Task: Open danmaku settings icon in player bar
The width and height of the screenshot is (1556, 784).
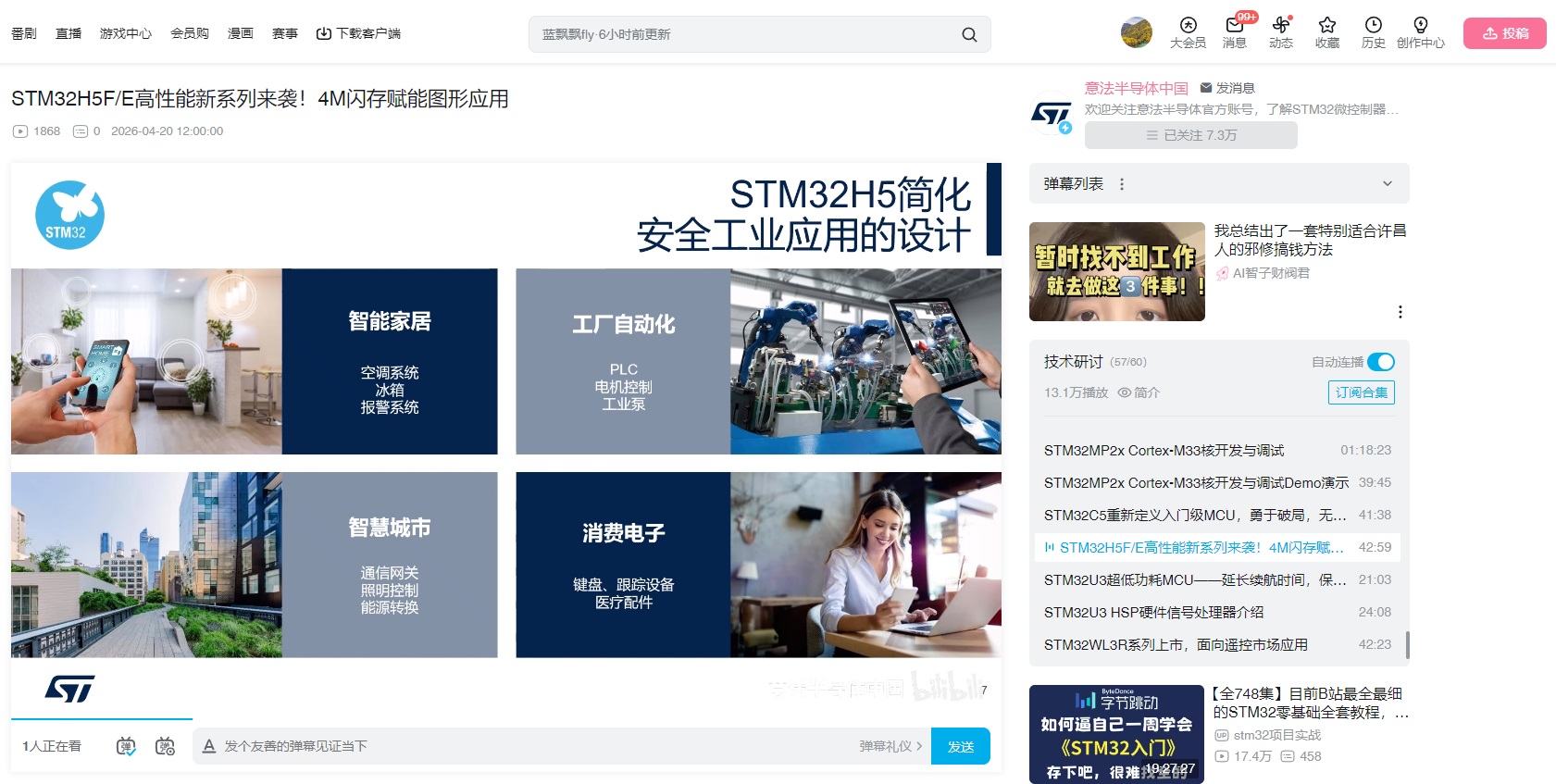Action: (x=166, y=746)
